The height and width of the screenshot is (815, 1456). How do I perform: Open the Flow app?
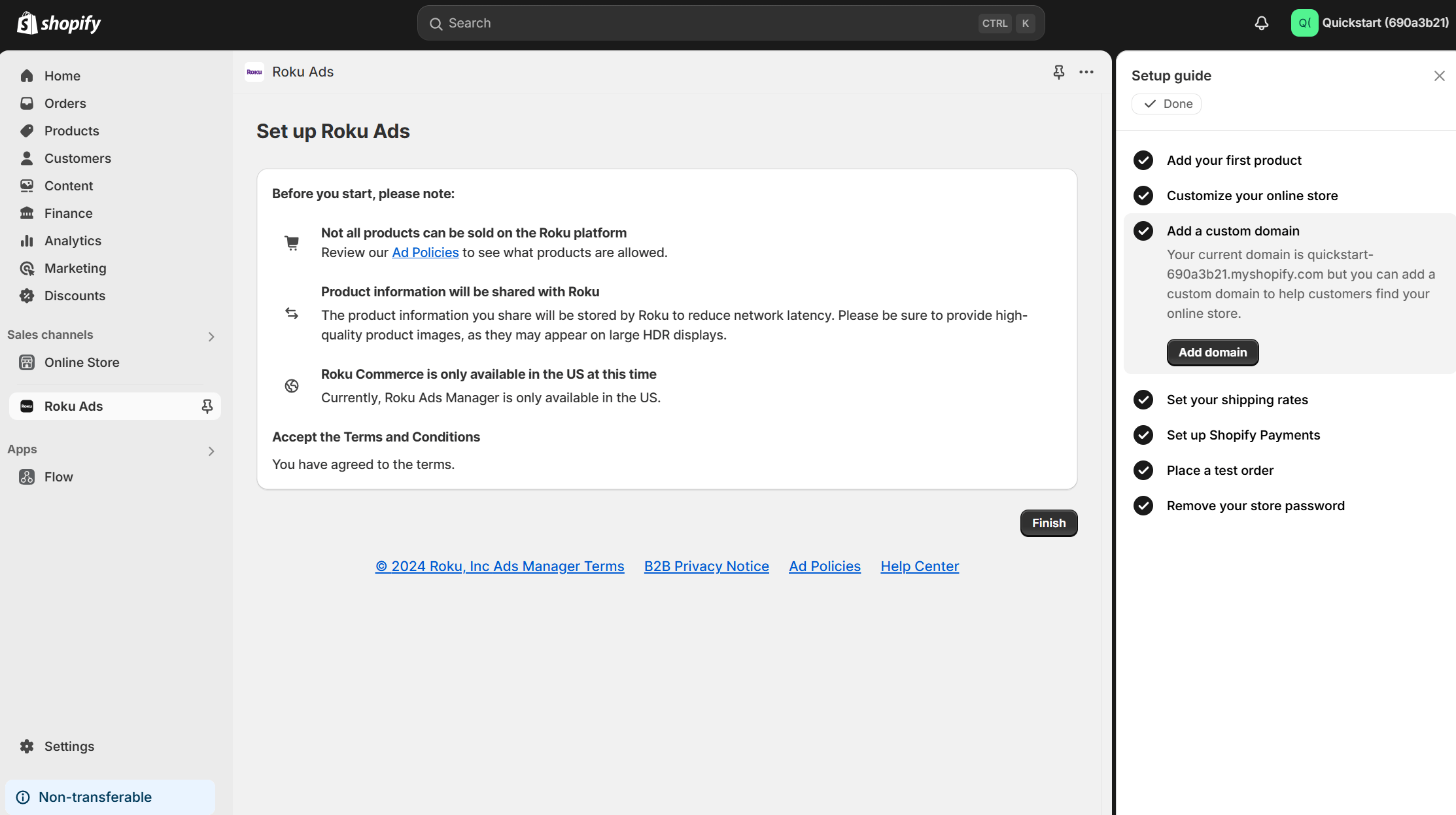58,477
